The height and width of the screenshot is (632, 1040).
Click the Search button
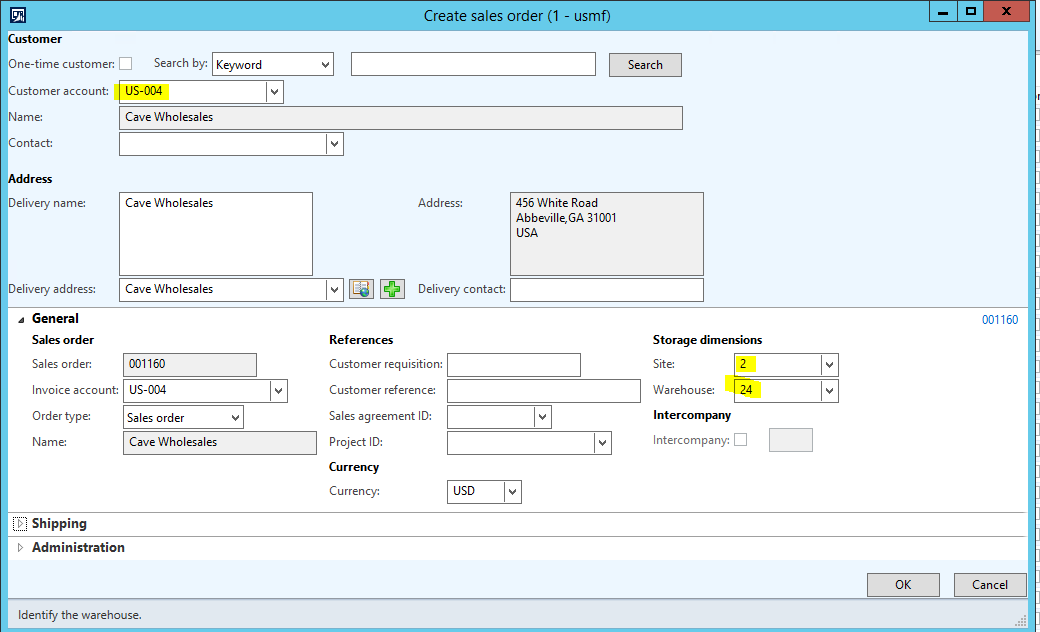pos(645,65)
